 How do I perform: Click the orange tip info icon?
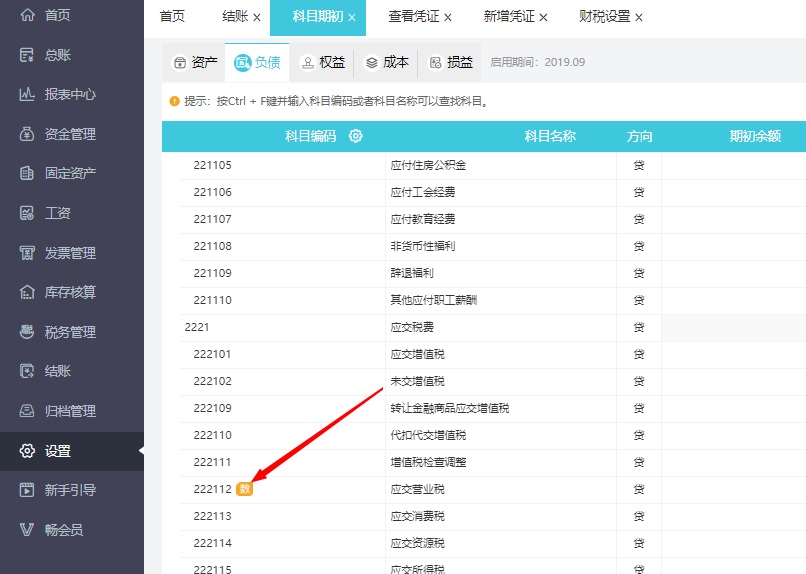[175, 101]
